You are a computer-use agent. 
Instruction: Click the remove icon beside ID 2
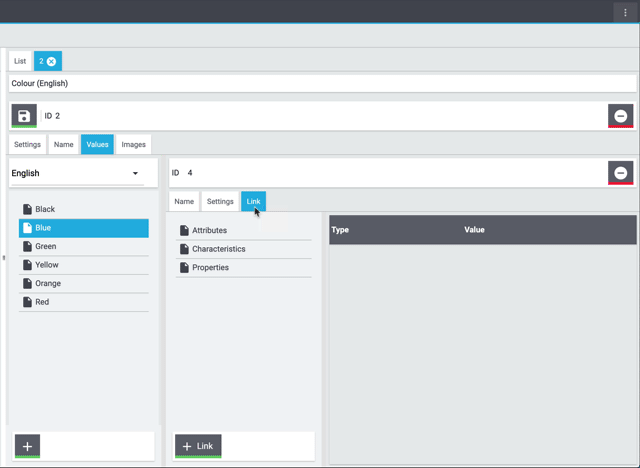pos(620,116)
